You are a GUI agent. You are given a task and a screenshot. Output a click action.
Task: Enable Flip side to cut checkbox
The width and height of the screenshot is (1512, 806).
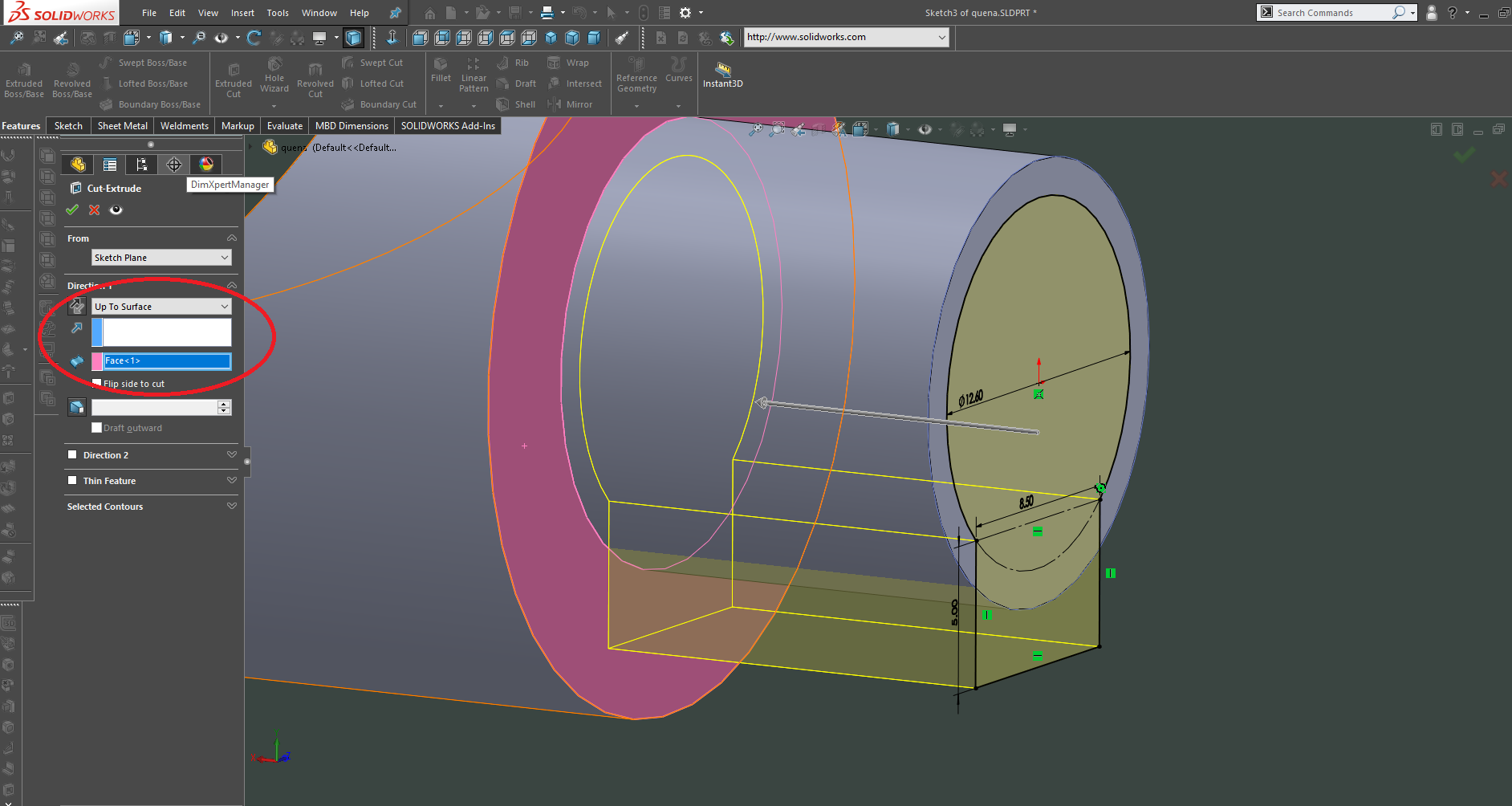point(96,383)
